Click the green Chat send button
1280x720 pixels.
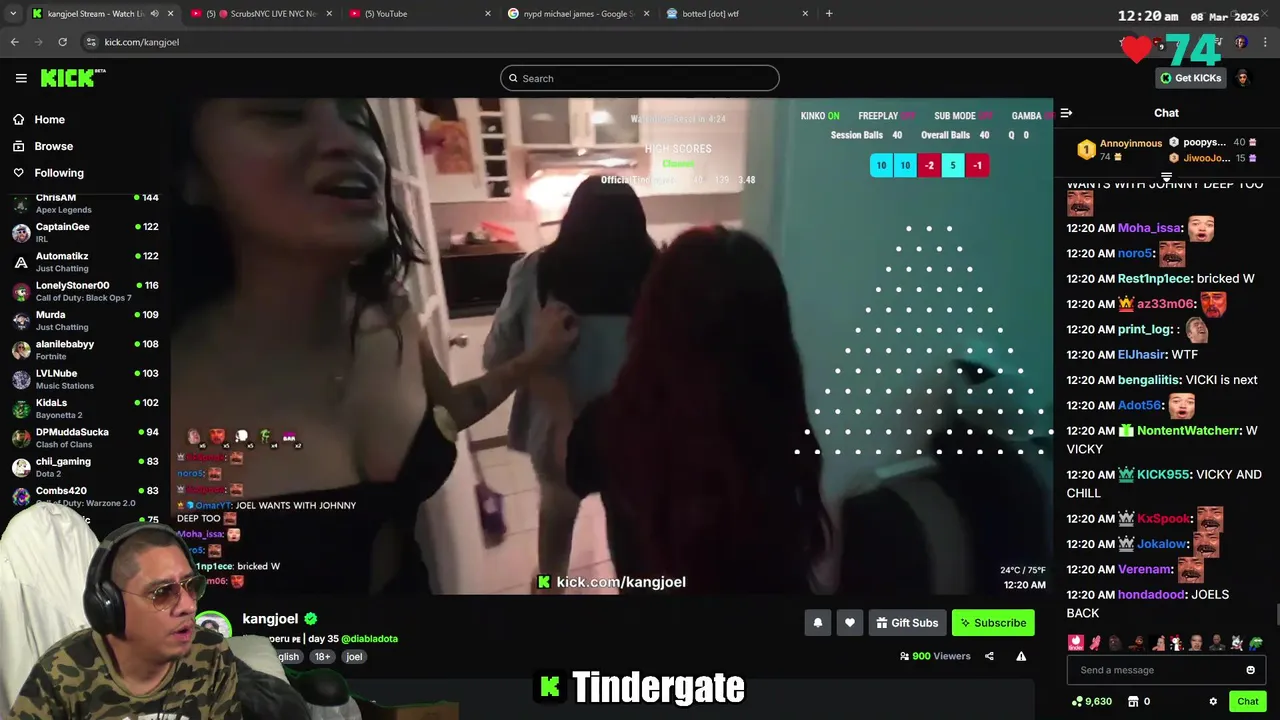point(1247,702)
